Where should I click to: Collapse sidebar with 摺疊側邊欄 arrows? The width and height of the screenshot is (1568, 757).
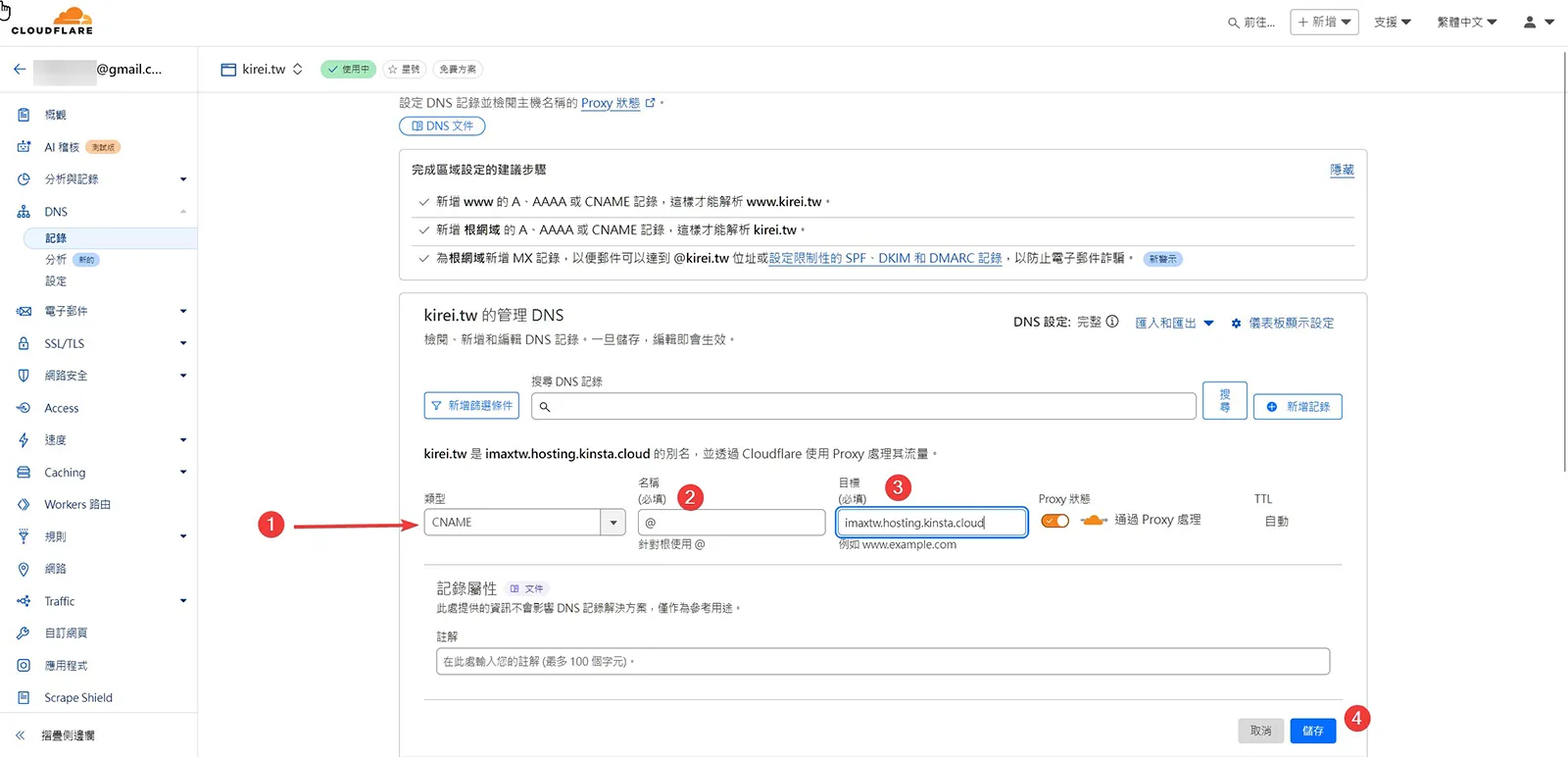[x=20, y=735]
